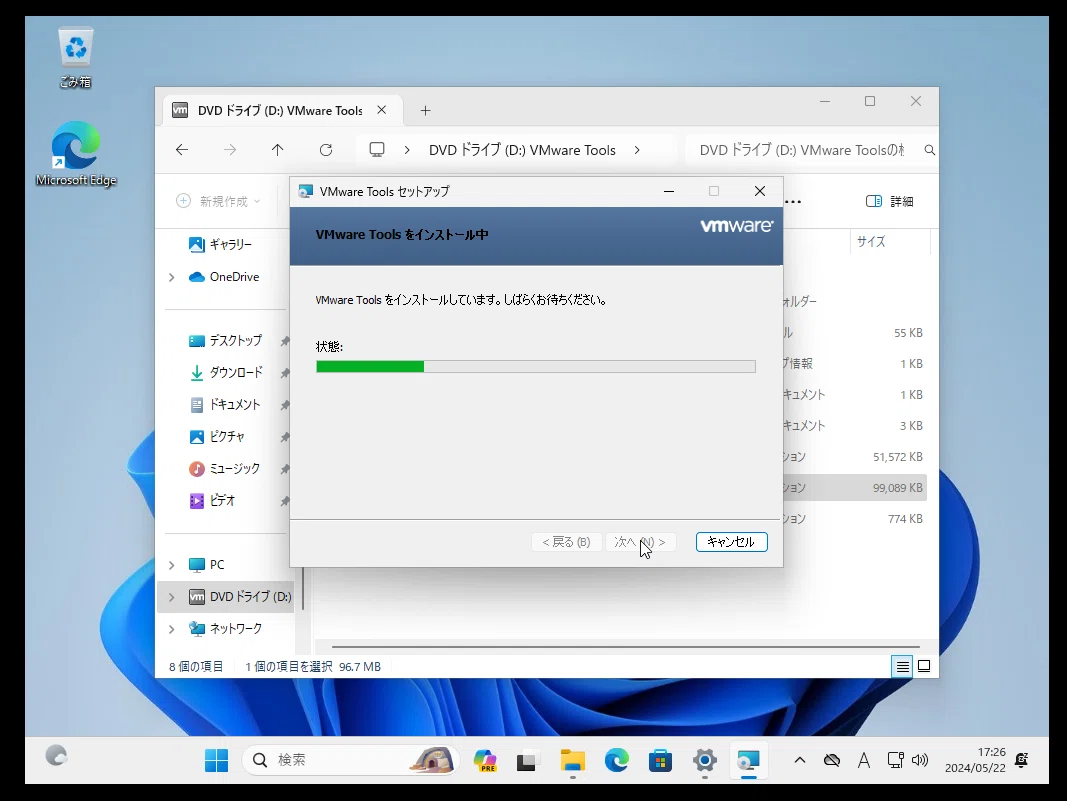Click the search magnifier in Explorer
Viewport: 1067px width, 801px height.
coord(930,150)
